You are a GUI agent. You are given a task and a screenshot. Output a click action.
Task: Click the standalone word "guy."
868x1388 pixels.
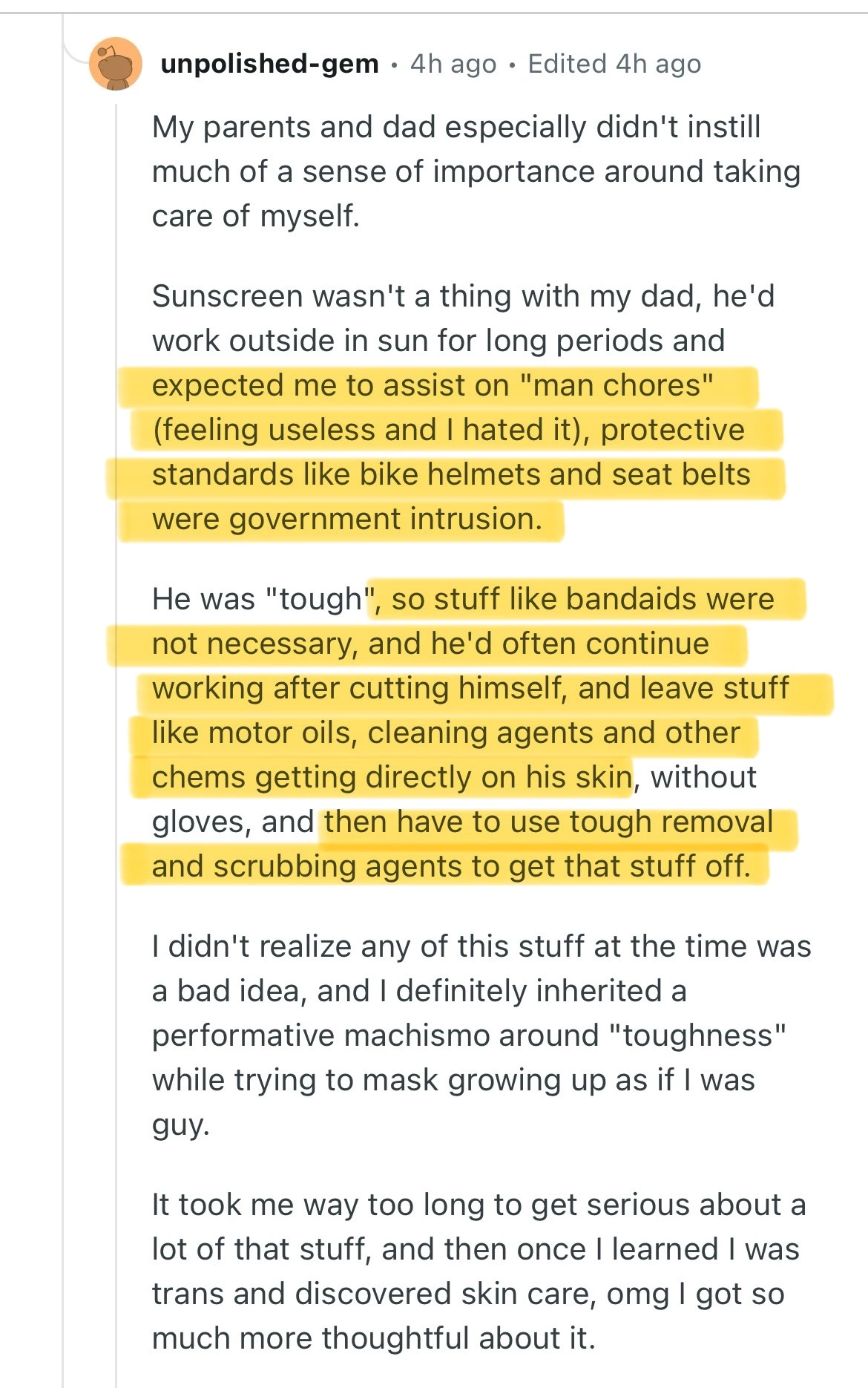(x=181, y=1125)
